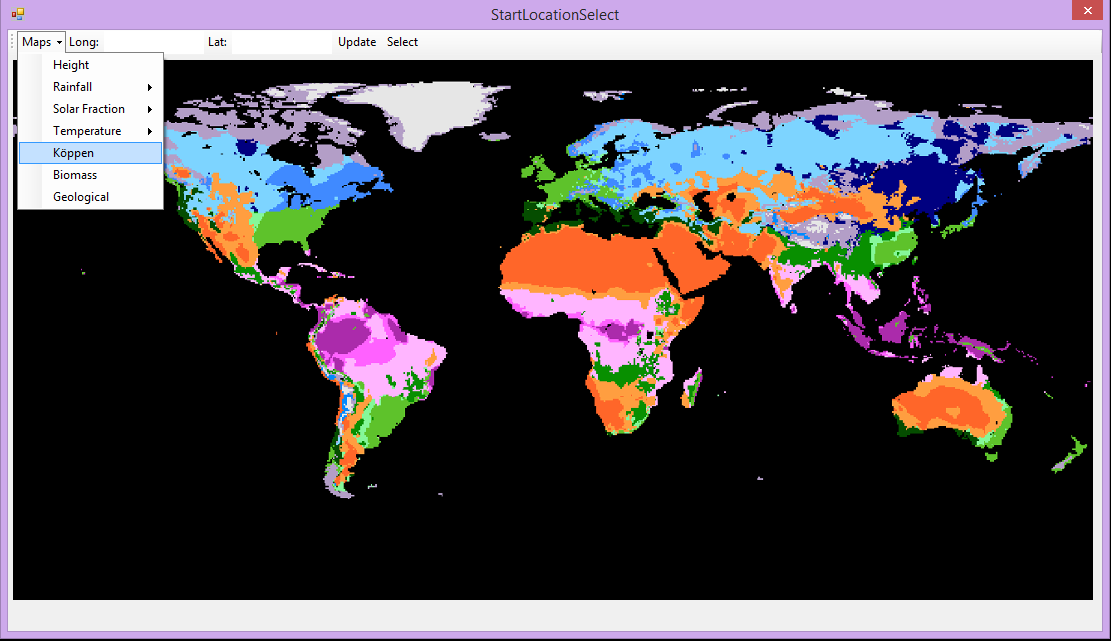Pick the Geological map entry

coord(81,197)
